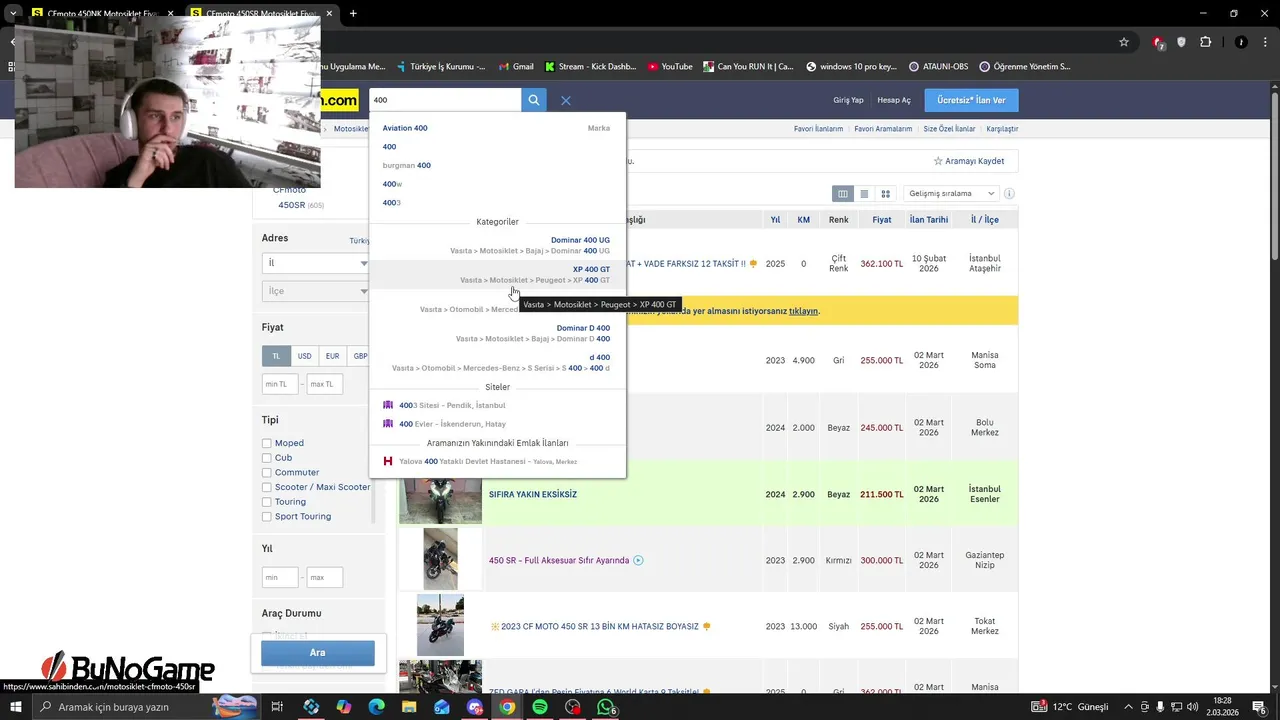Select TL currency toggle
The height and width of the screenshot is (720, 1280).
click(276, 356)
